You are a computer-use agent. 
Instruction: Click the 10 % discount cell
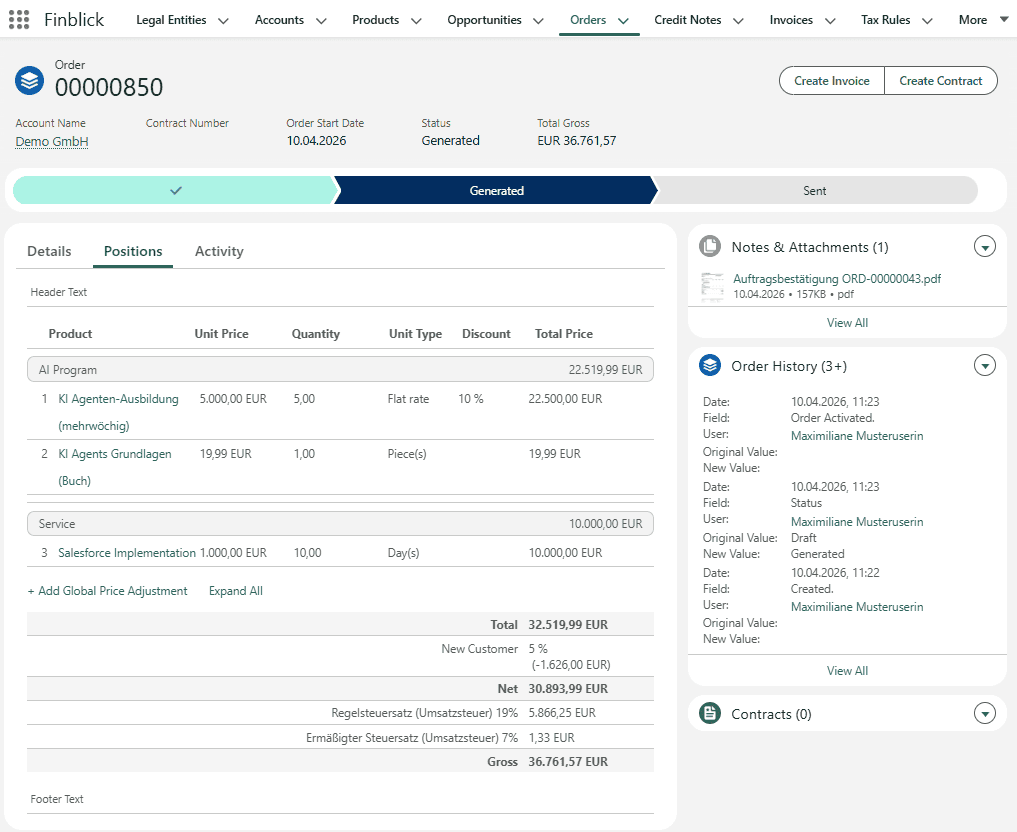pyautogui.click(x=471, y=399)
